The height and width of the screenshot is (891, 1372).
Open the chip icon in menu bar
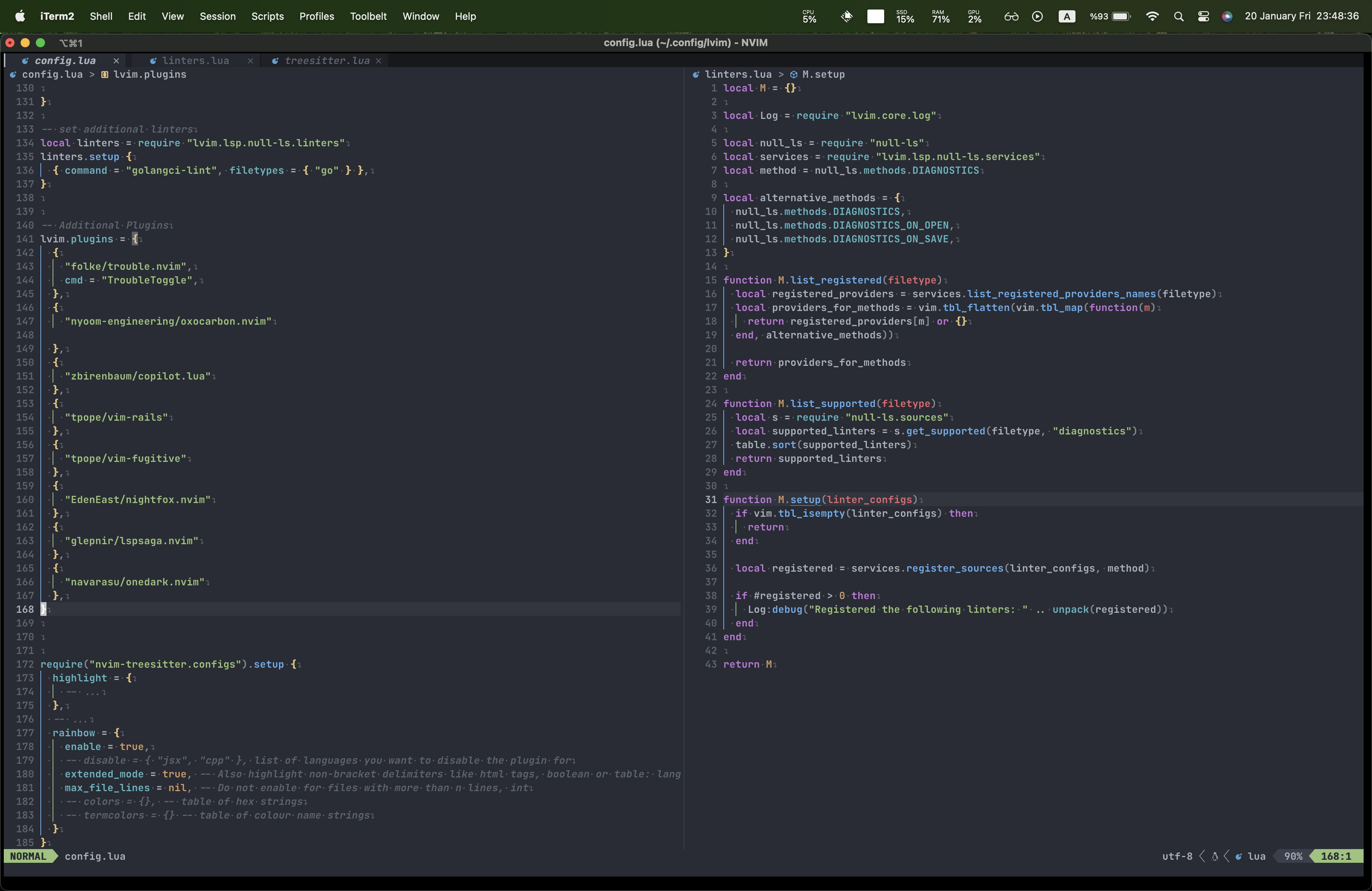coord(846,16)
